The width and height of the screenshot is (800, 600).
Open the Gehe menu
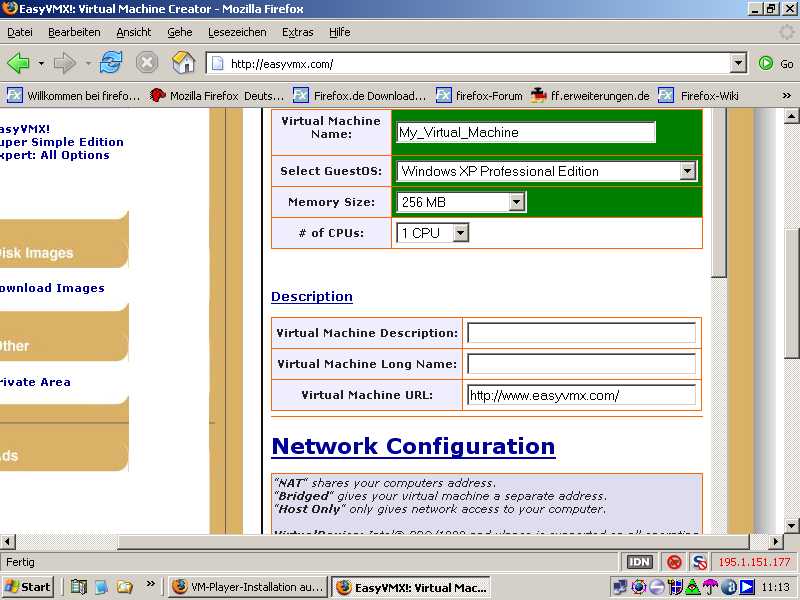point(180,32)
